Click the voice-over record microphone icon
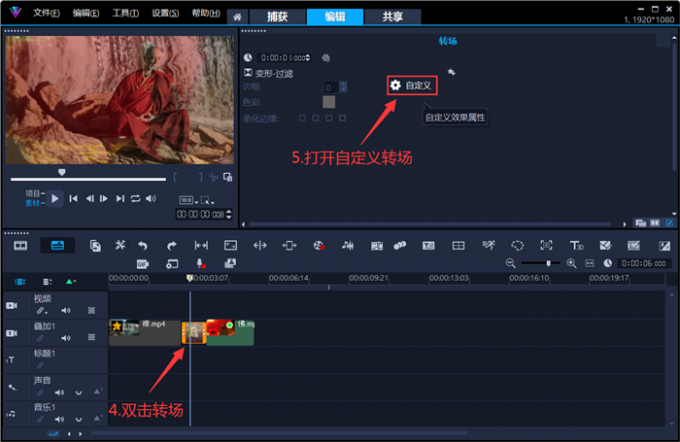Viewport: 680px width, 442px height. click(201, 264)
